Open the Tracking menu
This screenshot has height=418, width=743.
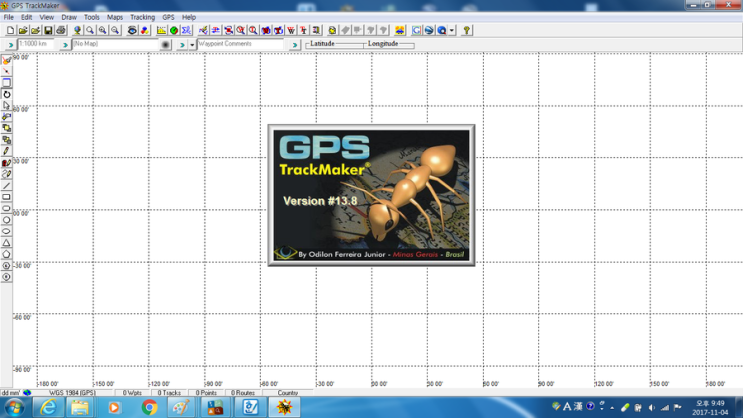click(x=143, y=17)
